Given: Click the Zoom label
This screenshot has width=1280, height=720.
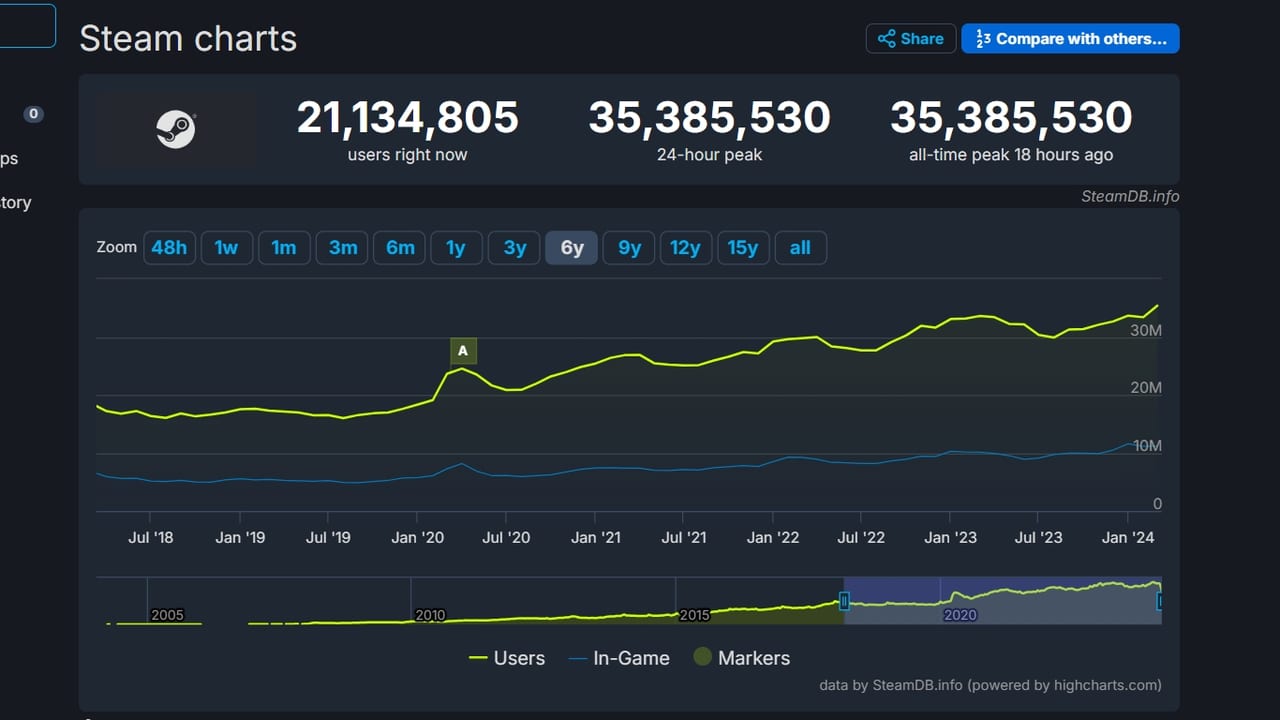Looking at the screenshot, I should [117, 247].
